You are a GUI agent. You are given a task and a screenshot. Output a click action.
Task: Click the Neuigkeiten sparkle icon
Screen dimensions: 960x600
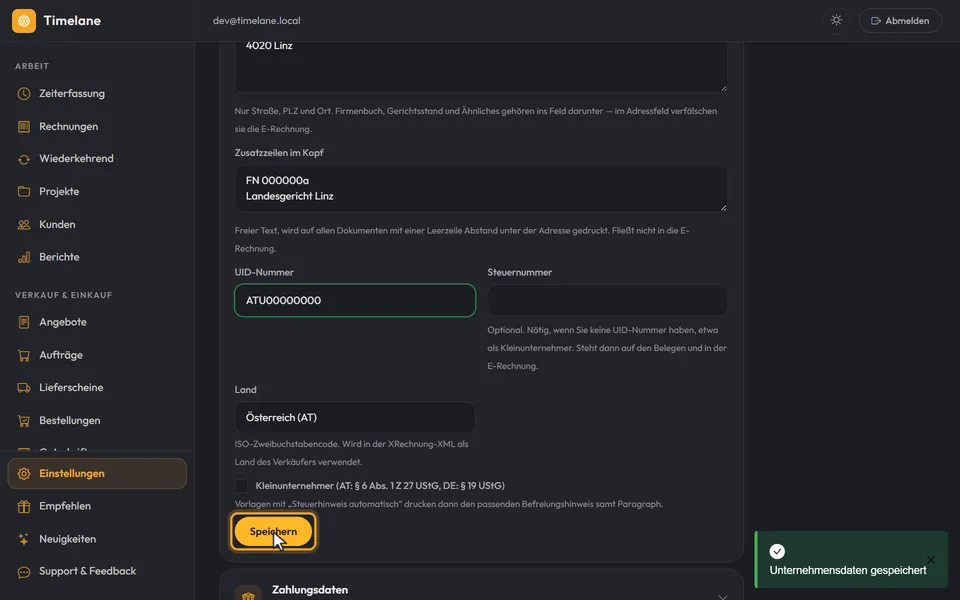(x=24, y=539)
